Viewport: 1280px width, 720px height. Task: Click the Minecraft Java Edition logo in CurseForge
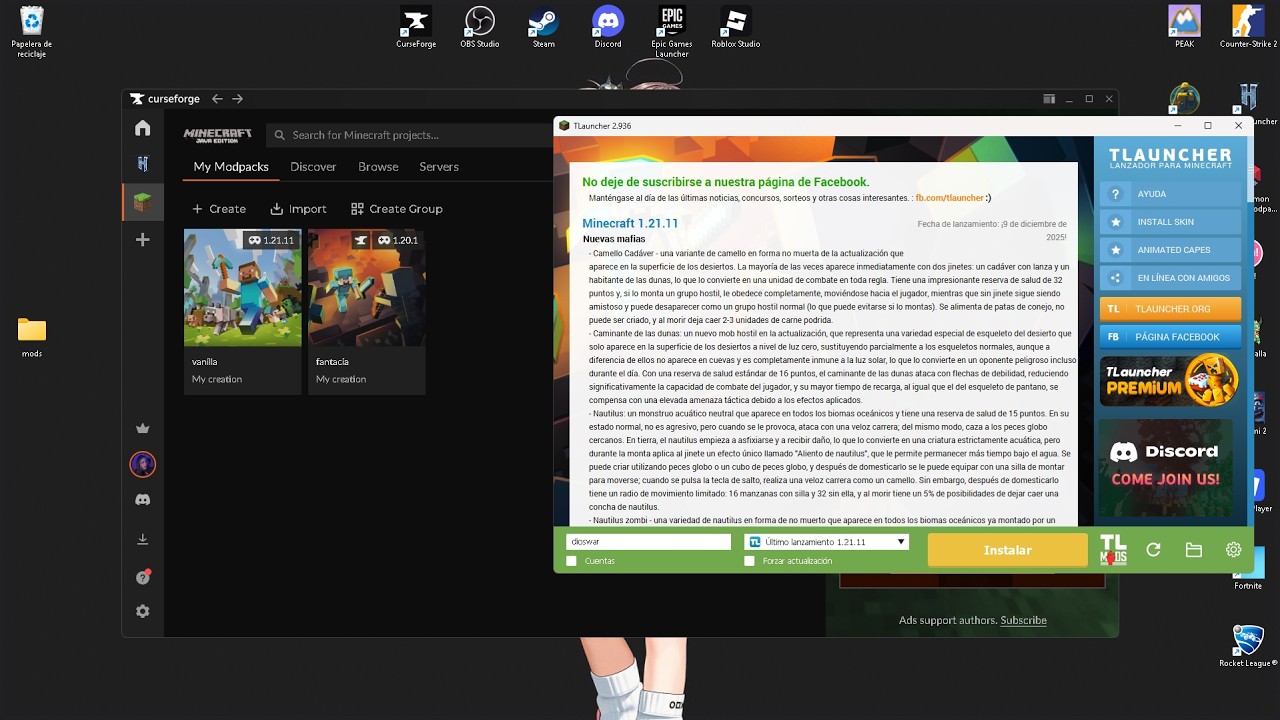pyautogui.click(x=217, y=135)
